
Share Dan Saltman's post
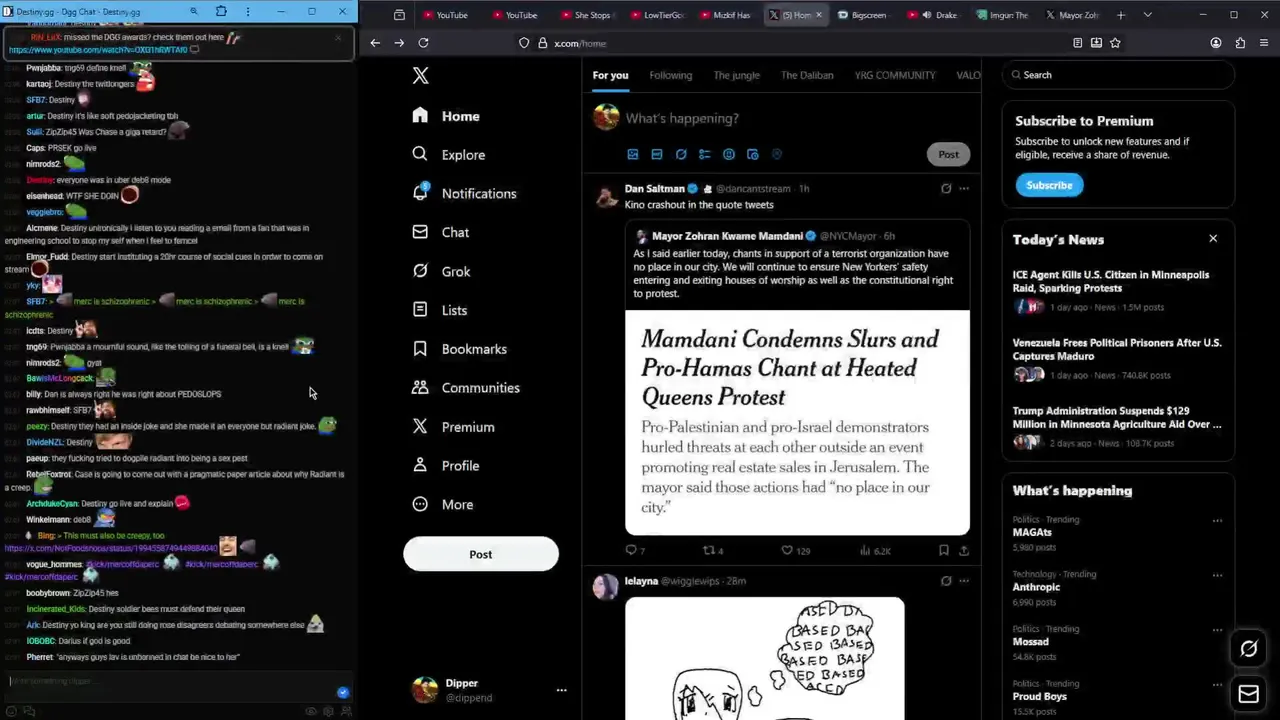click(964, 550)
